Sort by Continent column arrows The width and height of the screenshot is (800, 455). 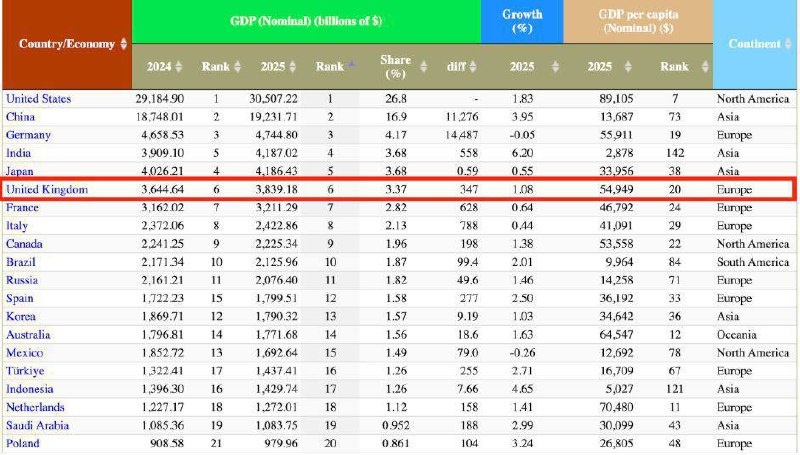click(788, 44)
